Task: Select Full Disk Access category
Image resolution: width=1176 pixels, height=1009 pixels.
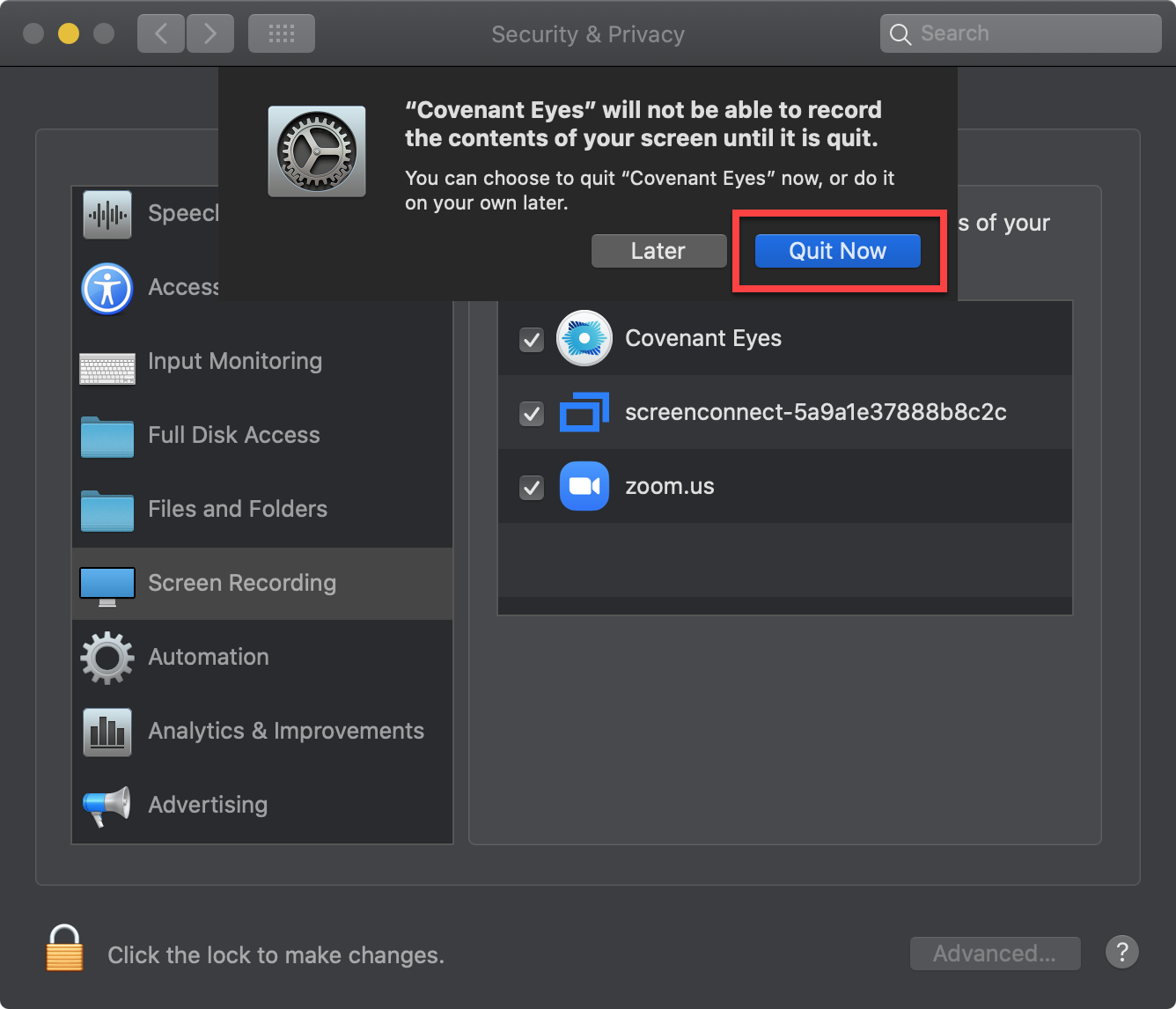Action: point(233,435)
